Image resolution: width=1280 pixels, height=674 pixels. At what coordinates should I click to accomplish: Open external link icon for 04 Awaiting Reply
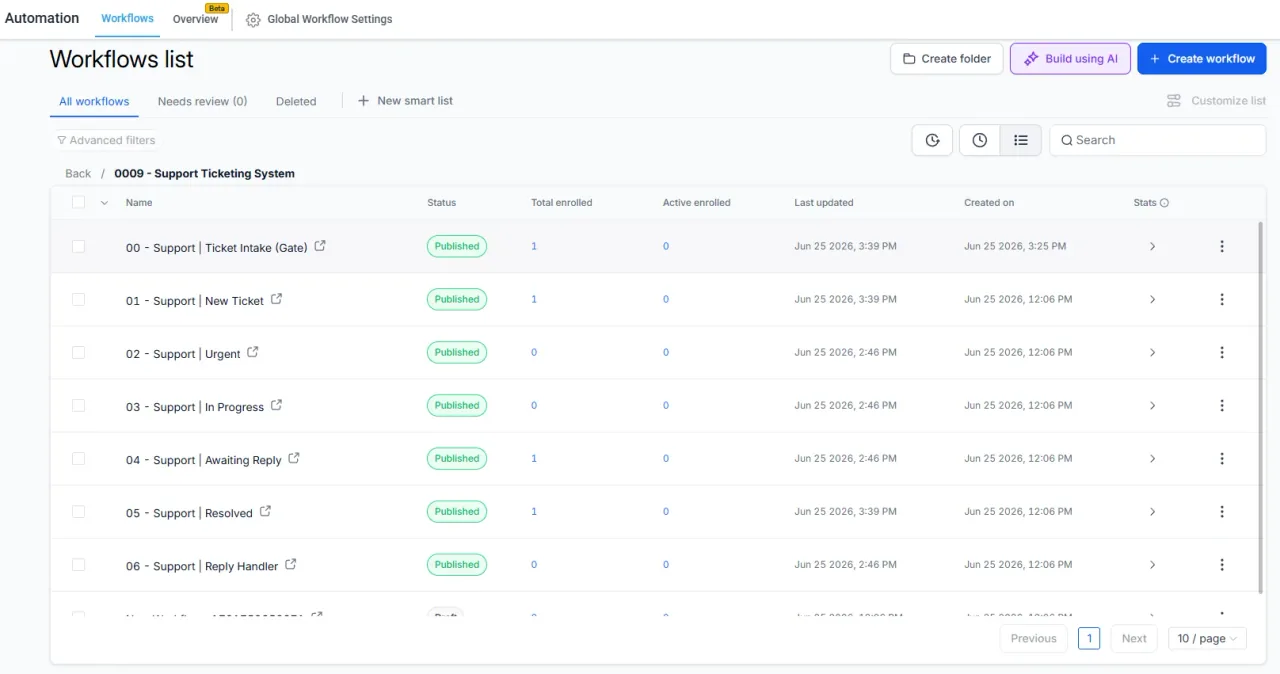click(x=294, y=458)
